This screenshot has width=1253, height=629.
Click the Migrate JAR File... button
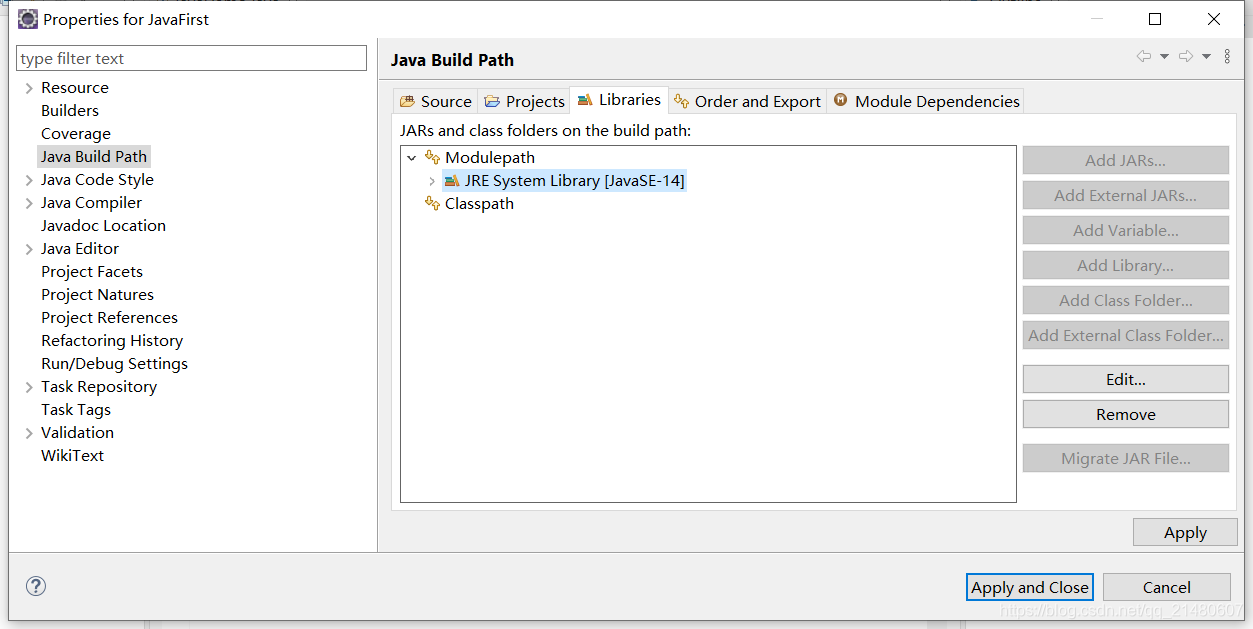[1125, 458]
